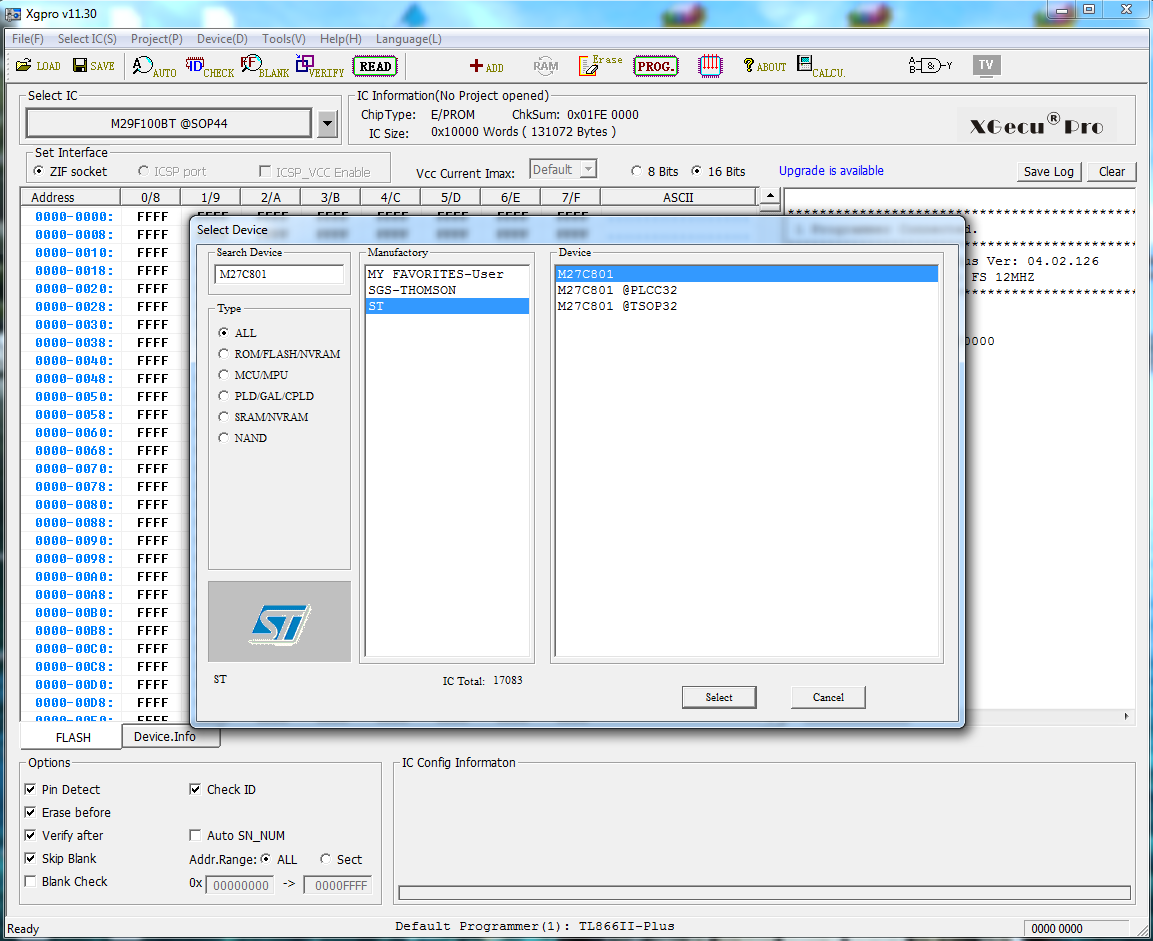Click the Search Device input field
The width and height of the screenshot is (1153, 941).
point(279,274)
